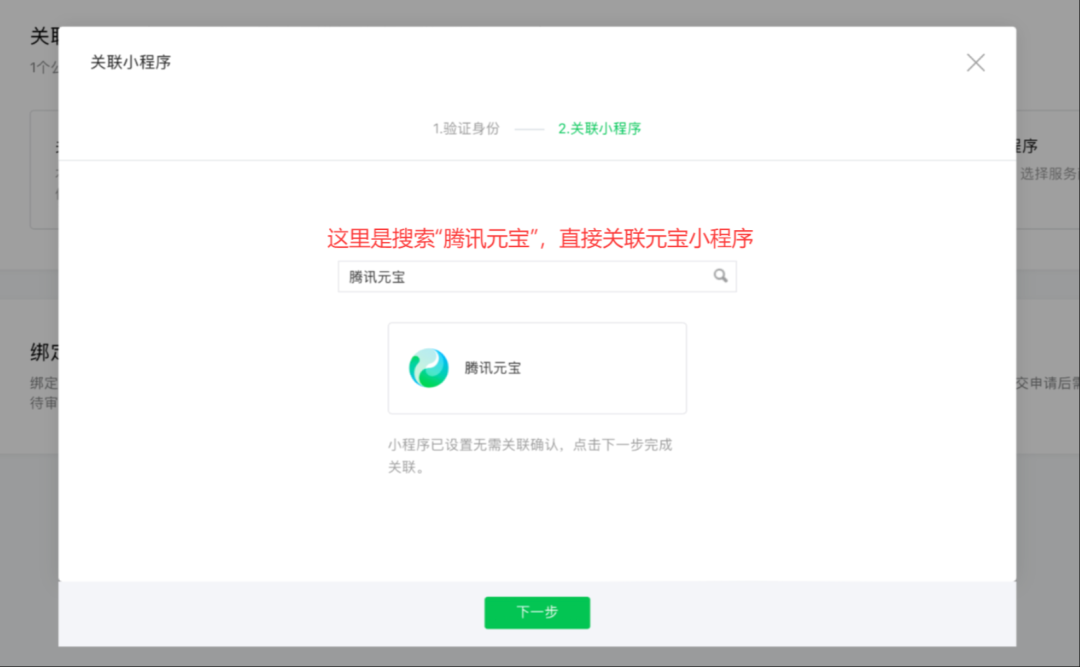Click the 下一步 button

537,612
